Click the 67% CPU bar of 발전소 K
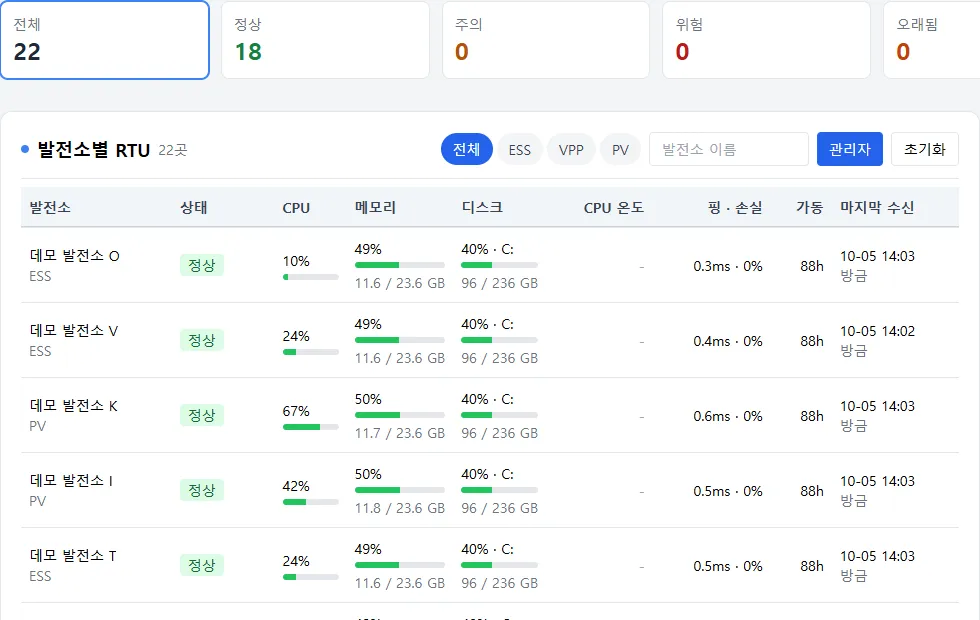The image size is (980, 620). pyautogui.click(x=311, y=427)
